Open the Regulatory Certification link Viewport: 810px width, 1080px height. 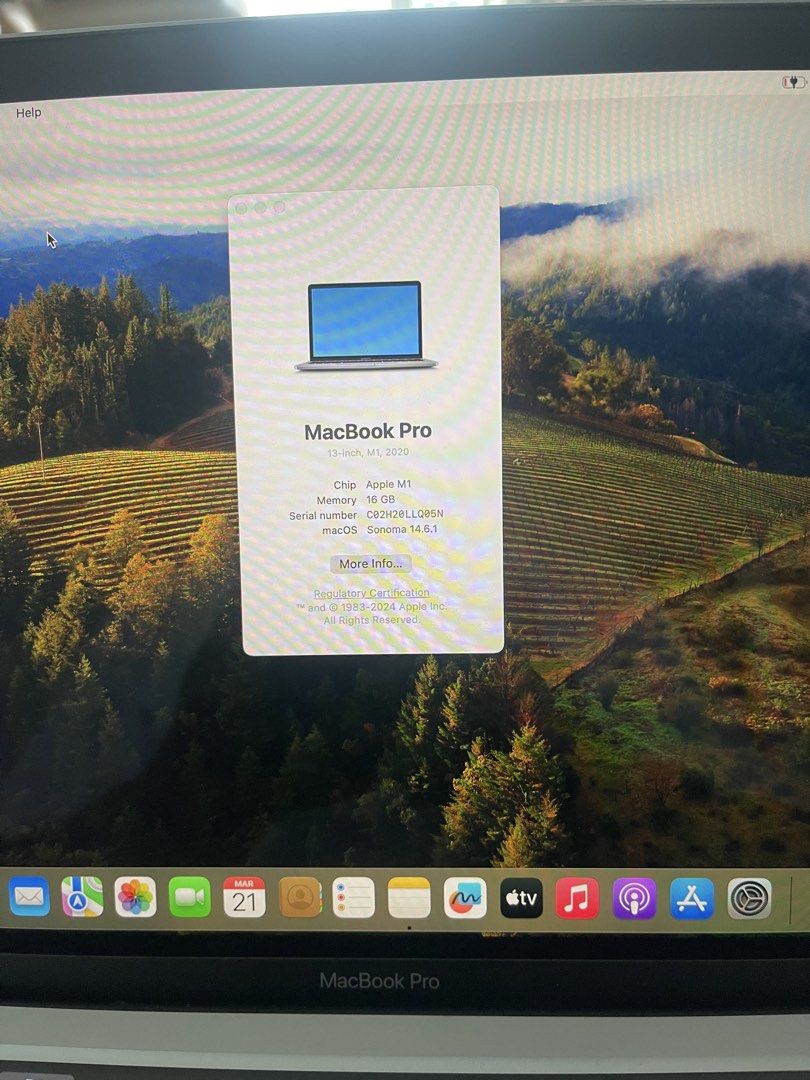coord(371,592)
